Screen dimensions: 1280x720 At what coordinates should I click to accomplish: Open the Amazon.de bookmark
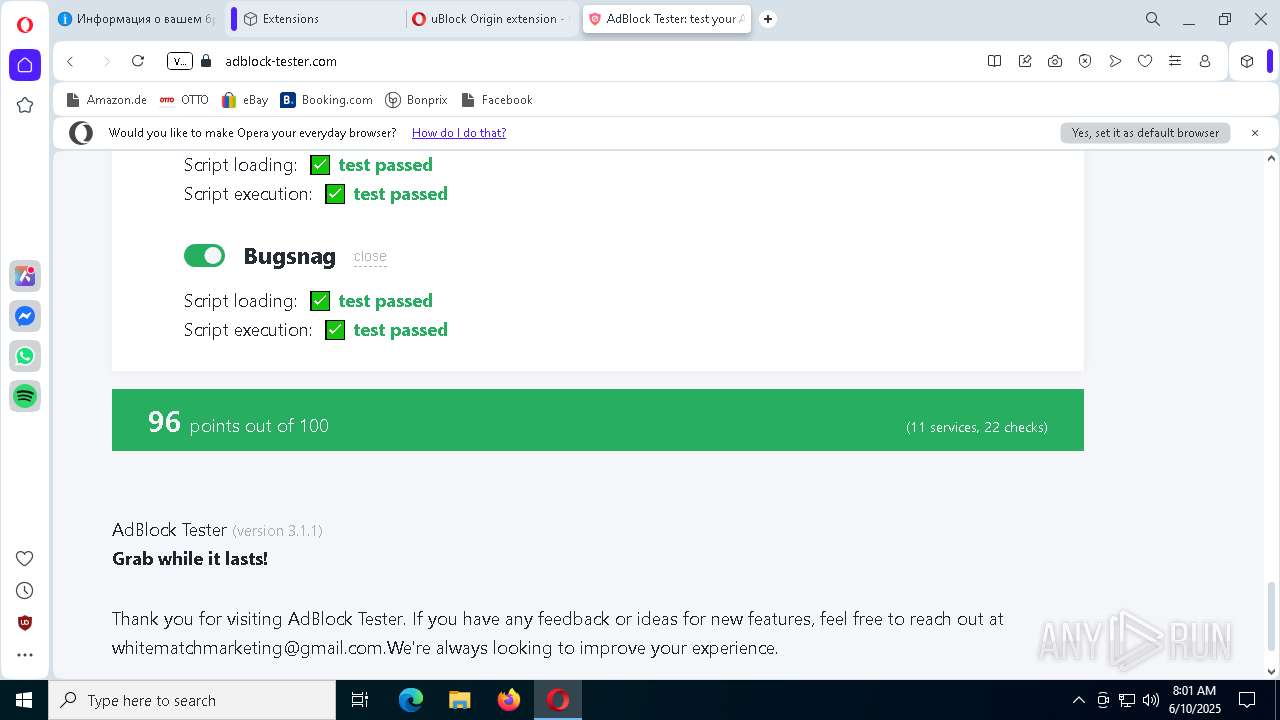point(106,100)
